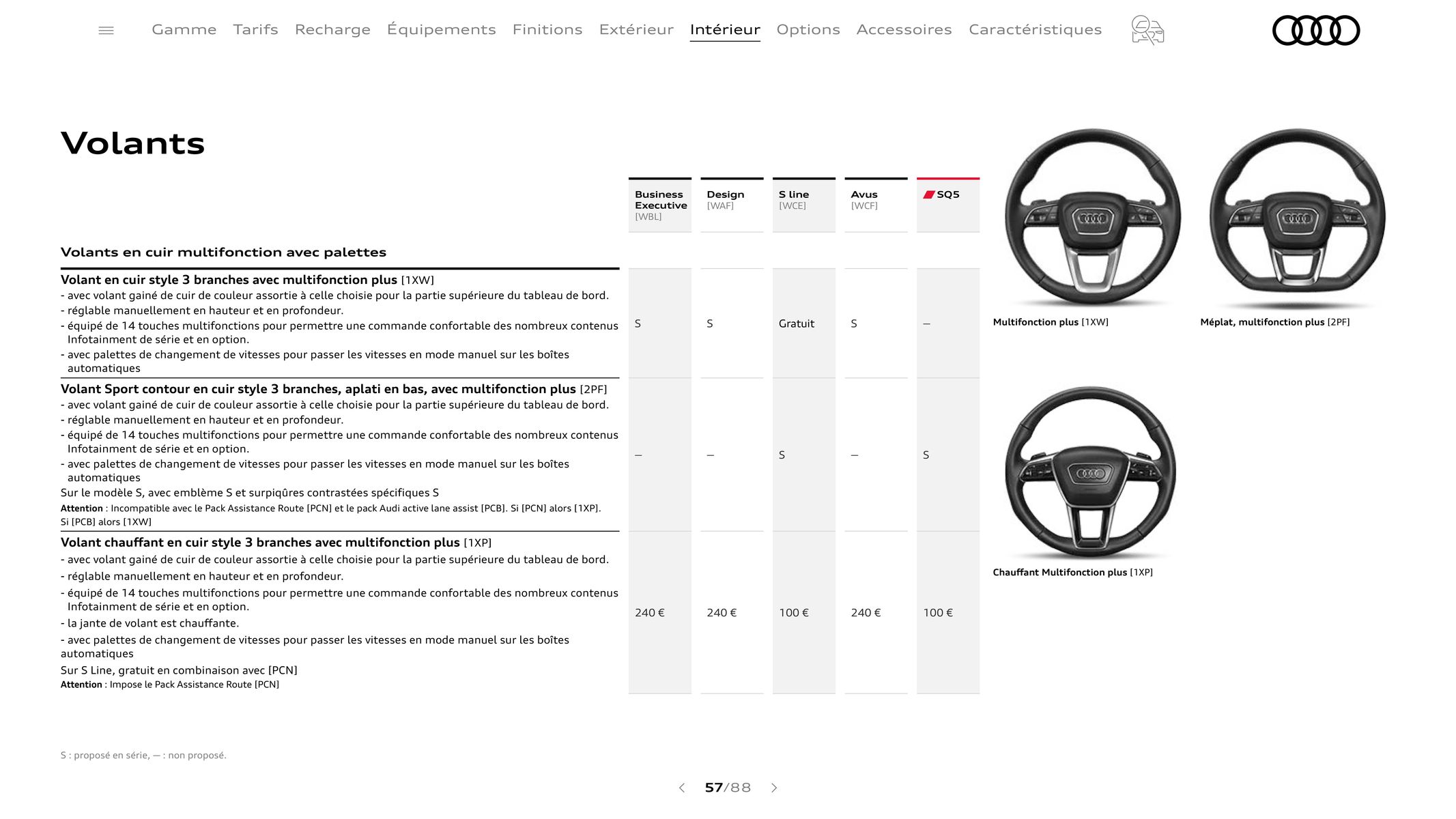Viewport: 1456px width, 819px height.
Task: Click the Chauffant Multifonction plus [1XP] wheel image
Action: (x=1091, y=472)
